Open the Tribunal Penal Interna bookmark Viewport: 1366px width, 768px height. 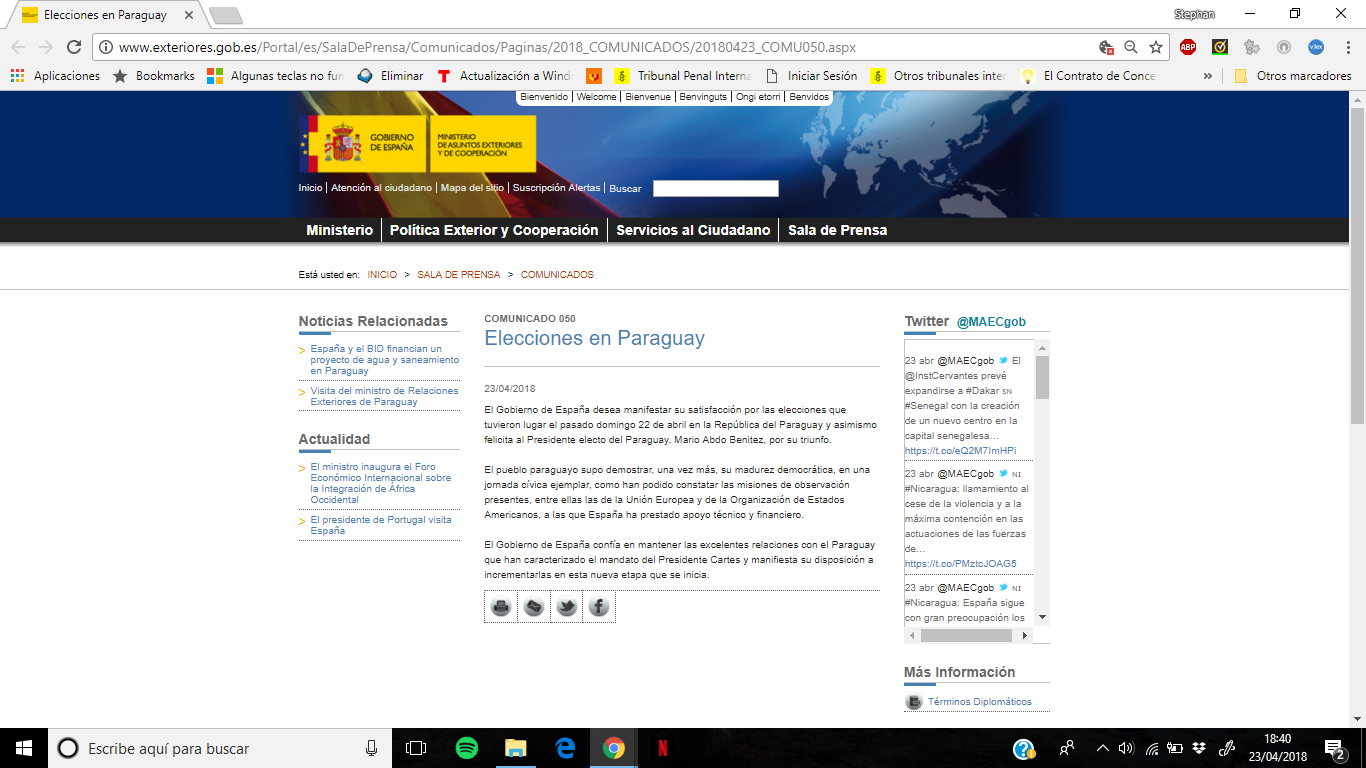point(682,76)
